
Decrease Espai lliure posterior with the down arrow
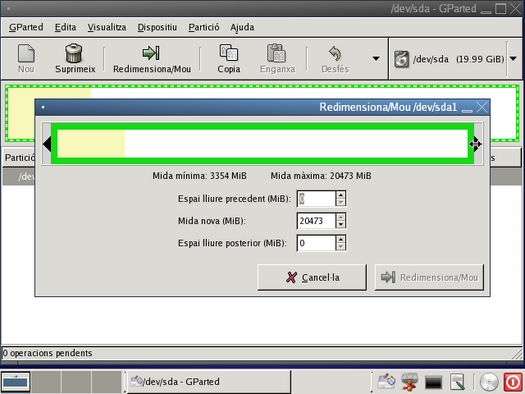[341, 247]
